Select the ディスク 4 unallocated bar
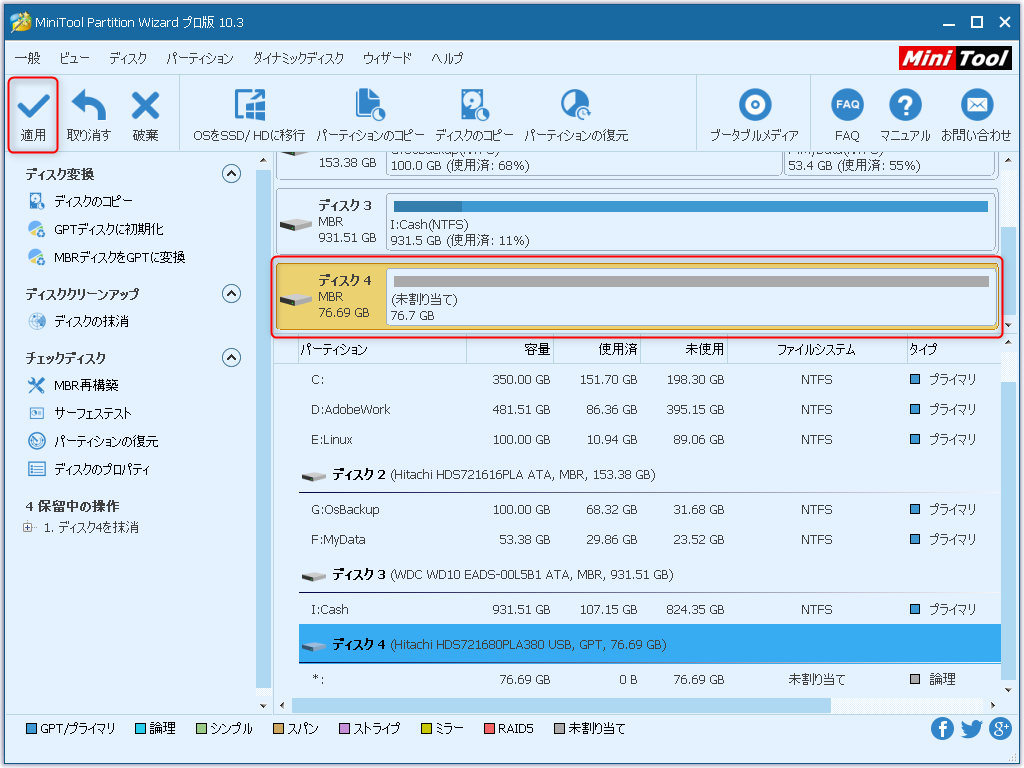The width and height of the screenshot is (1024, 768). [690, 297]
